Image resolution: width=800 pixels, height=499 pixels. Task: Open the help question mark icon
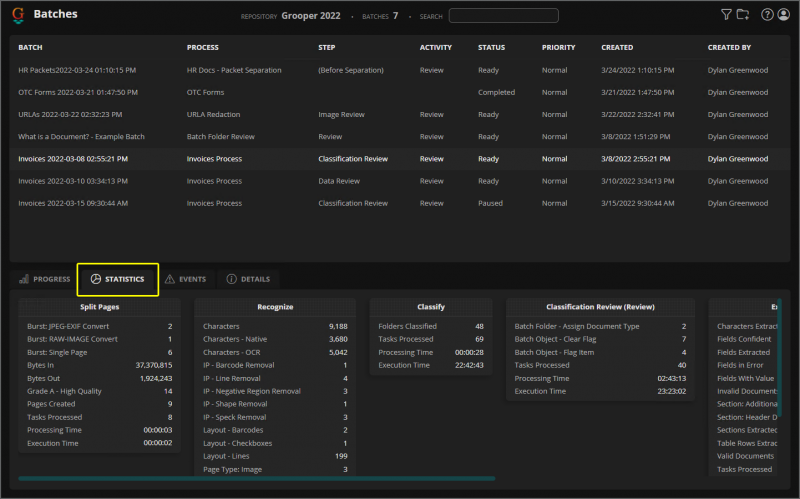(x=767, y=15)
